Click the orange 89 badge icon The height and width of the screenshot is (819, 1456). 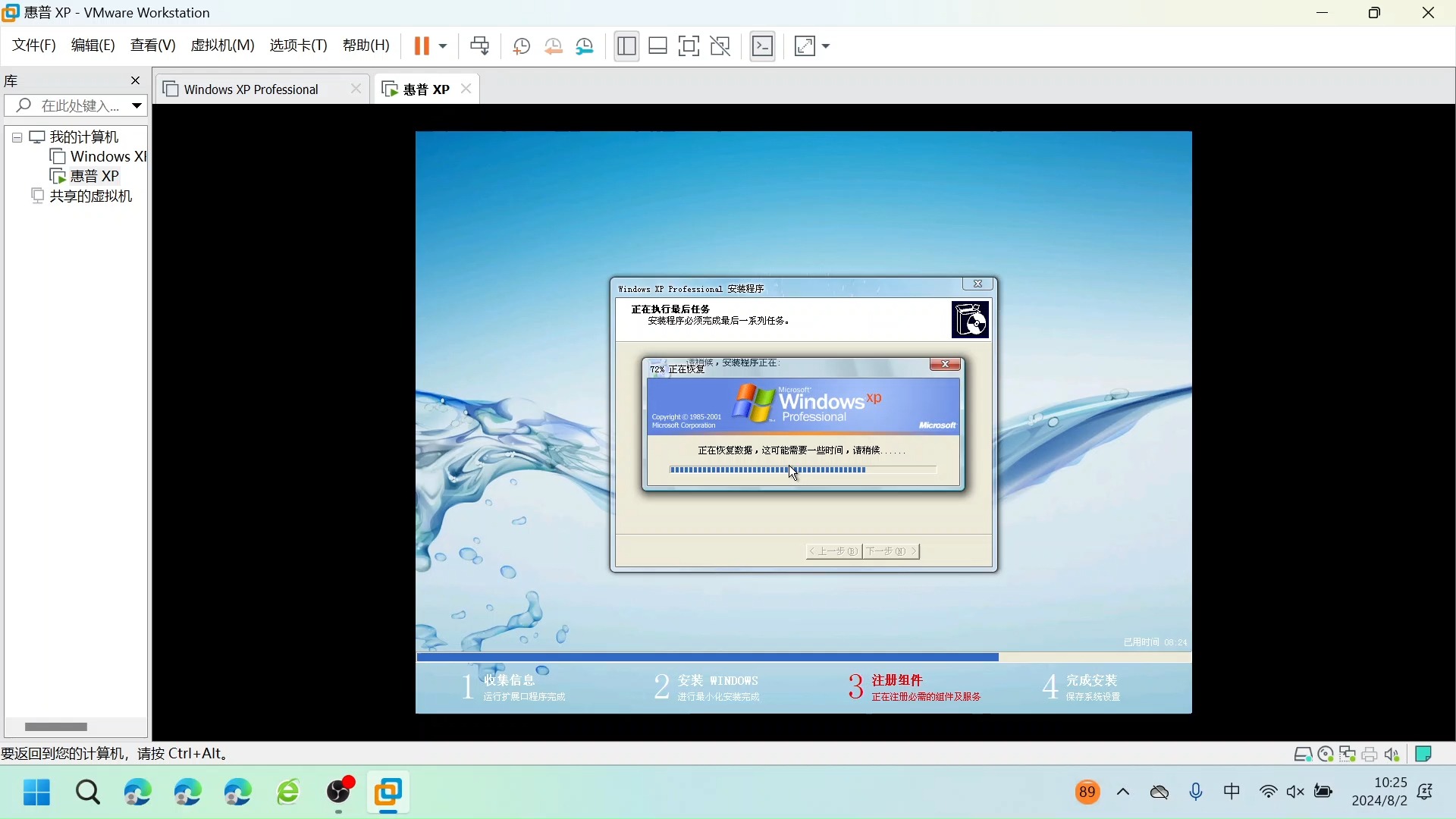(x=1087, y=792)
